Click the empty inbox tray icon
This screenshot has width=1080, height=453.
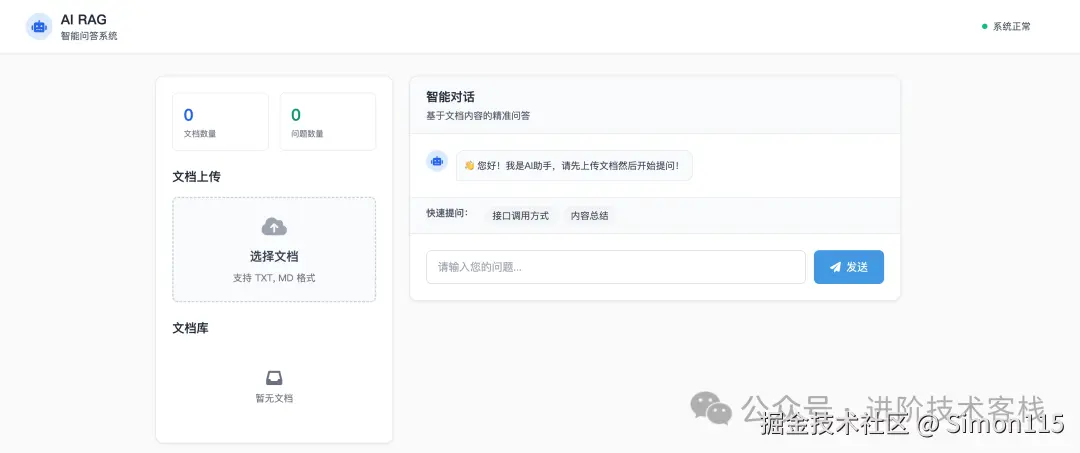pos(274,378)
